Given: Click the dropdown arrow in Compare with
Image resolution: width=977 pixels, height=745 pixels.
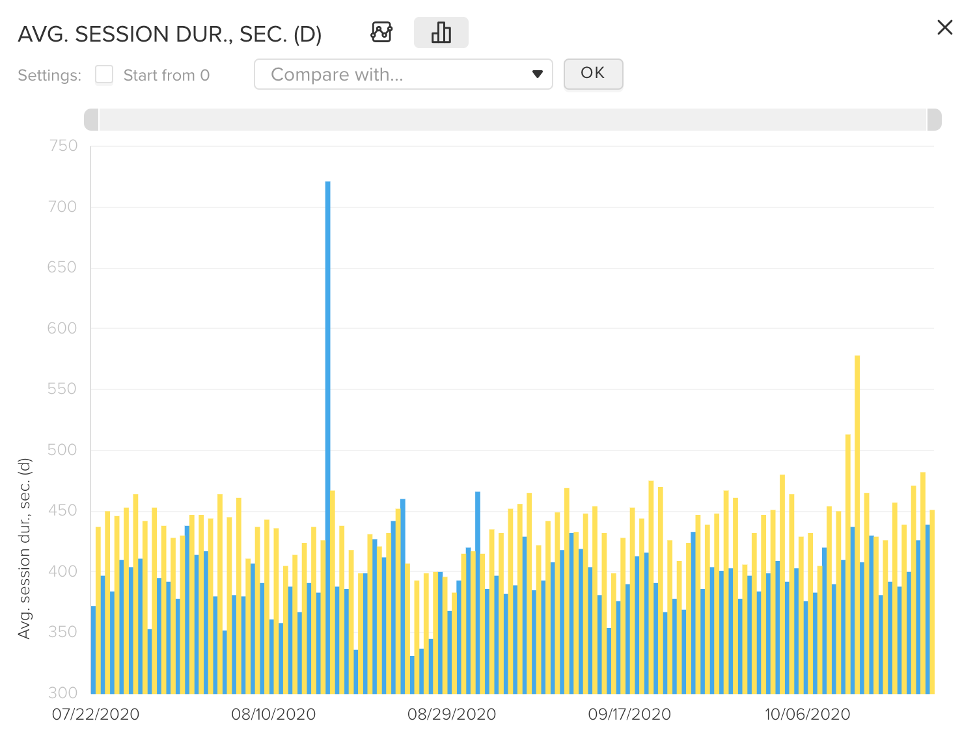Looking at the screenshot, I should click(537, 74).
